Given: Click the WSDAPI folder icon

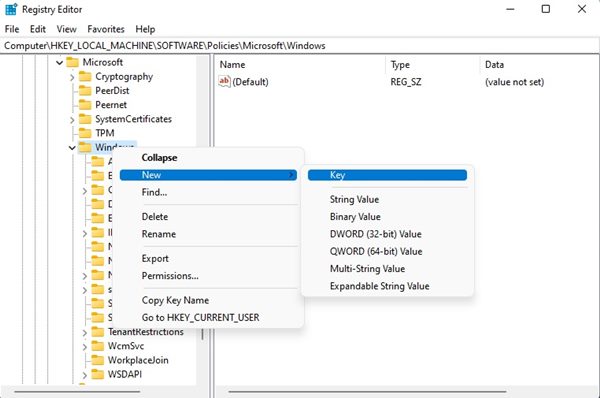Looking at the screenshot, I should click(98, 374).
